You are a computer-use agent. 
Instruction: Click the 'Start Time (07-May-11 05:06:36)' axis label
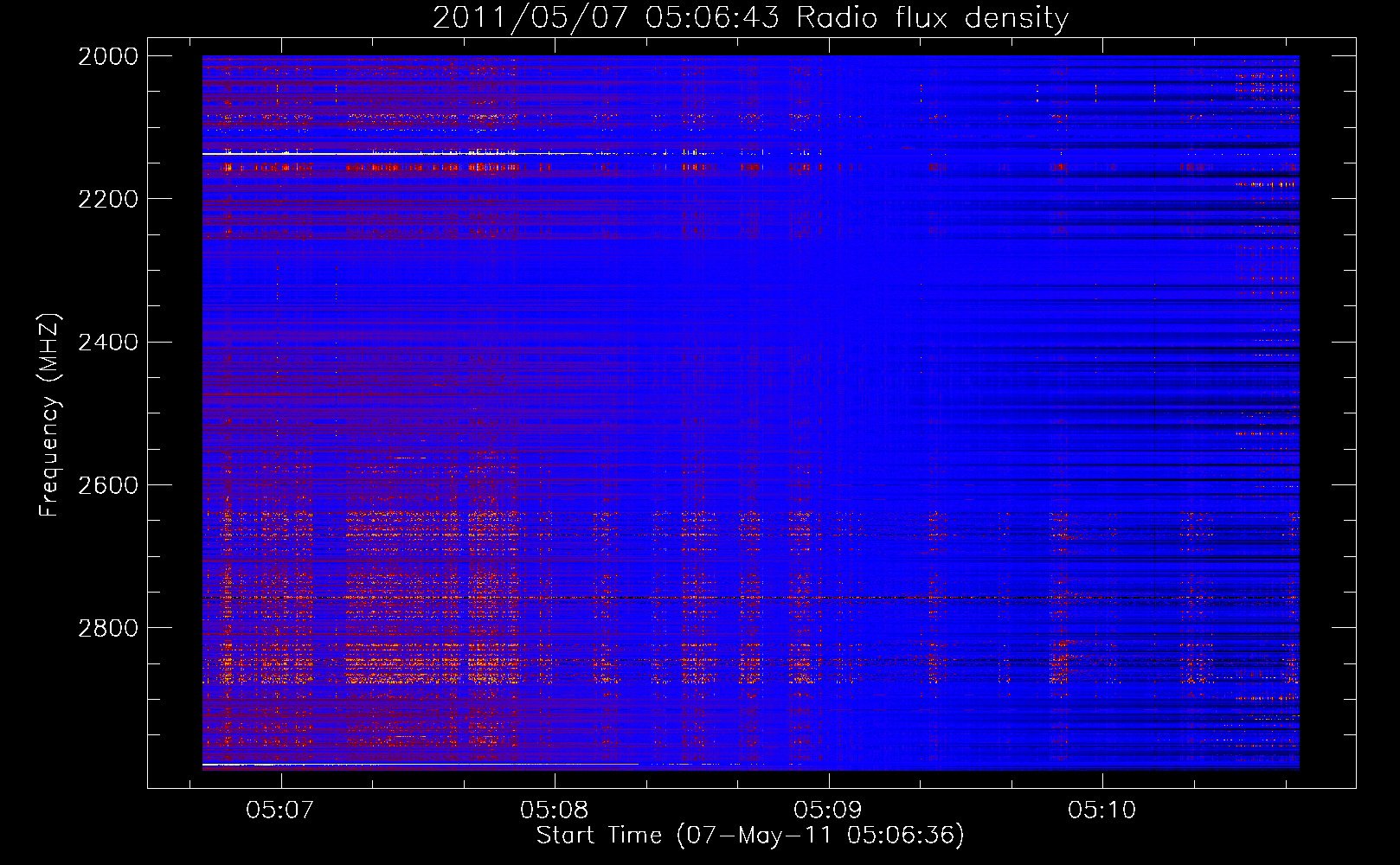pos(750,835)
